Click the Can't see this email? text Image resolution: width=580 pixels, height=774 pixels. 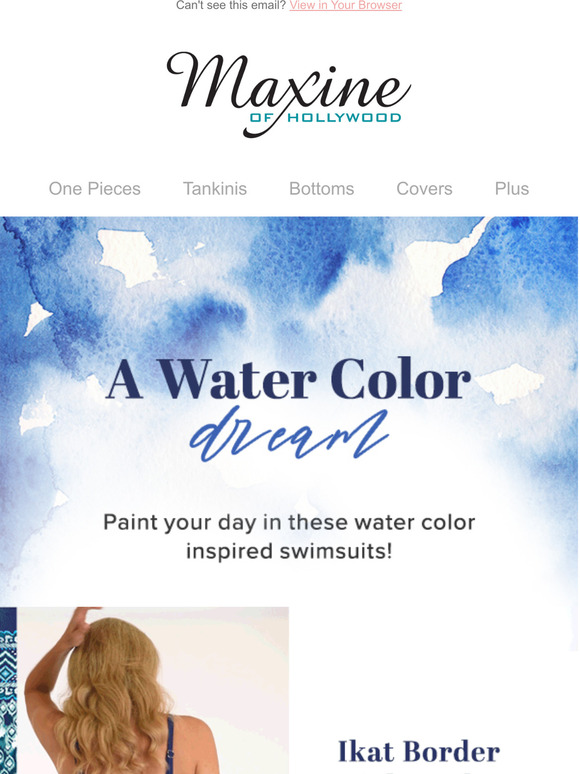click(x=231, y=5)
